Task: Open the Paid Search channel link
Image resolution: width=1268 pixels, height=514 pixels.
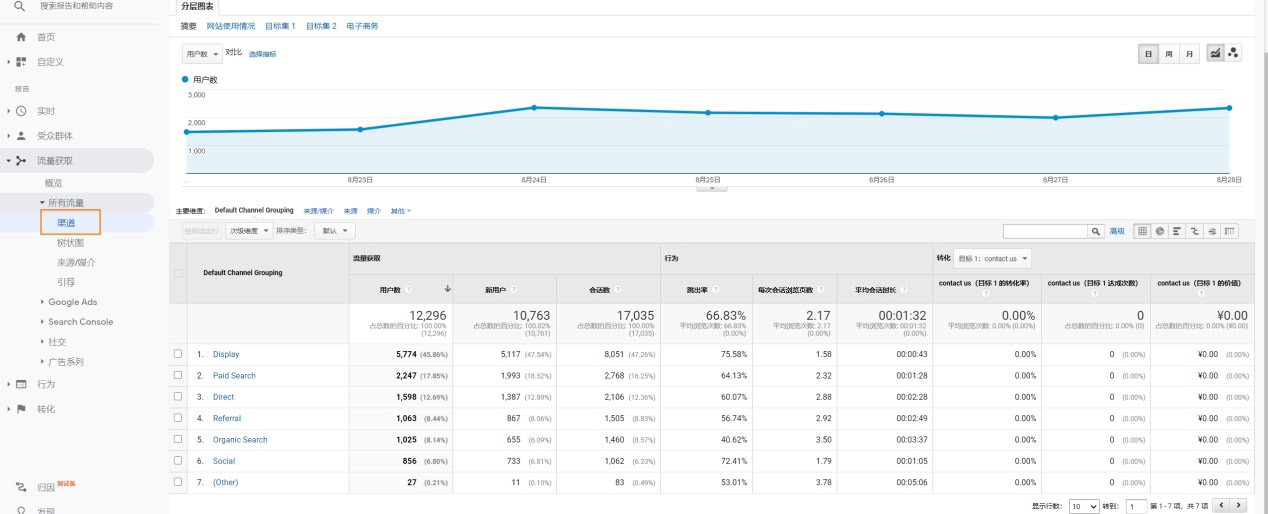Action: (x=234, y=376)
